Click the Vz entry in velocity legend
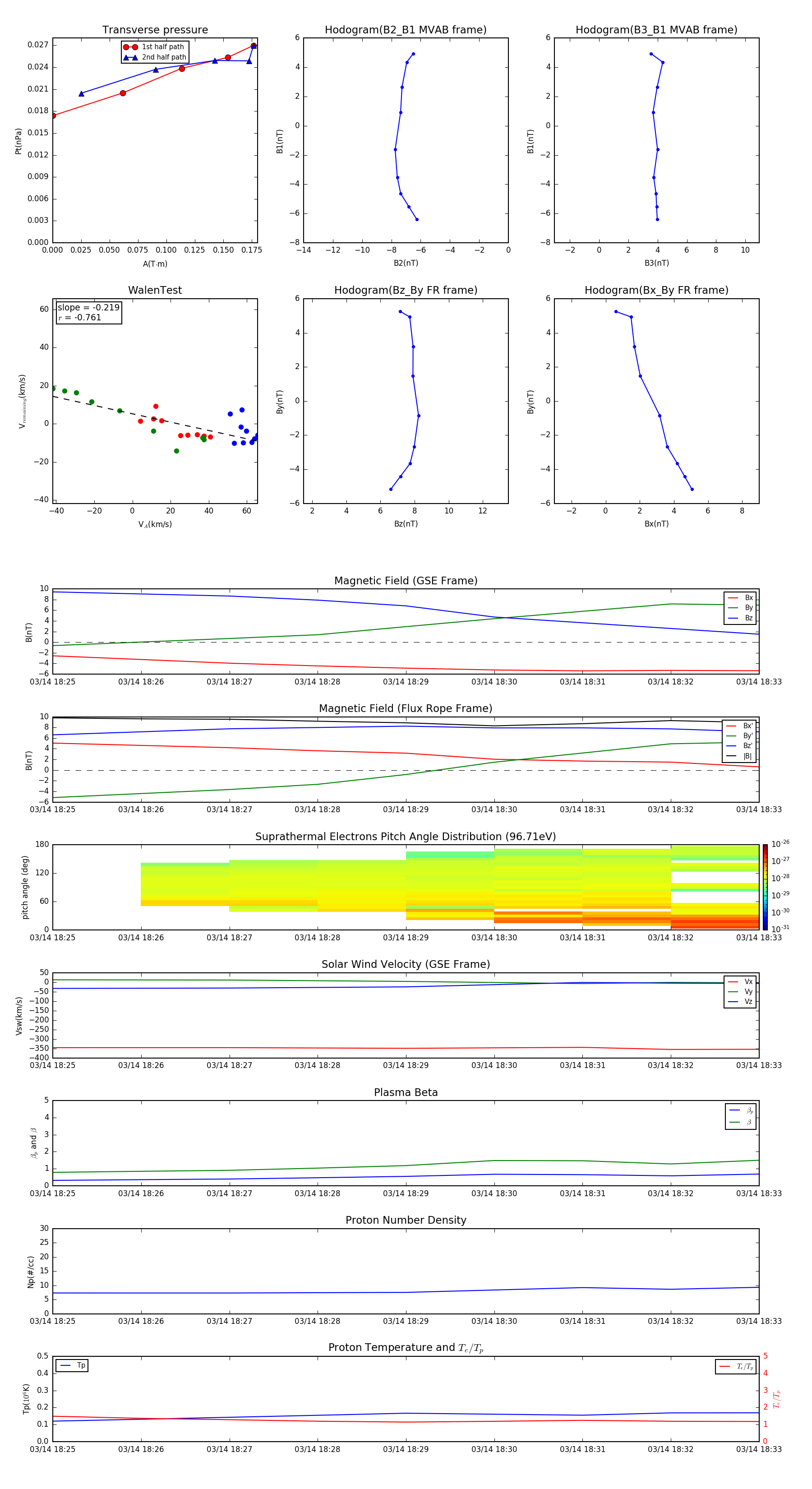This screenshot has width=812, height=1489. 740,1002
